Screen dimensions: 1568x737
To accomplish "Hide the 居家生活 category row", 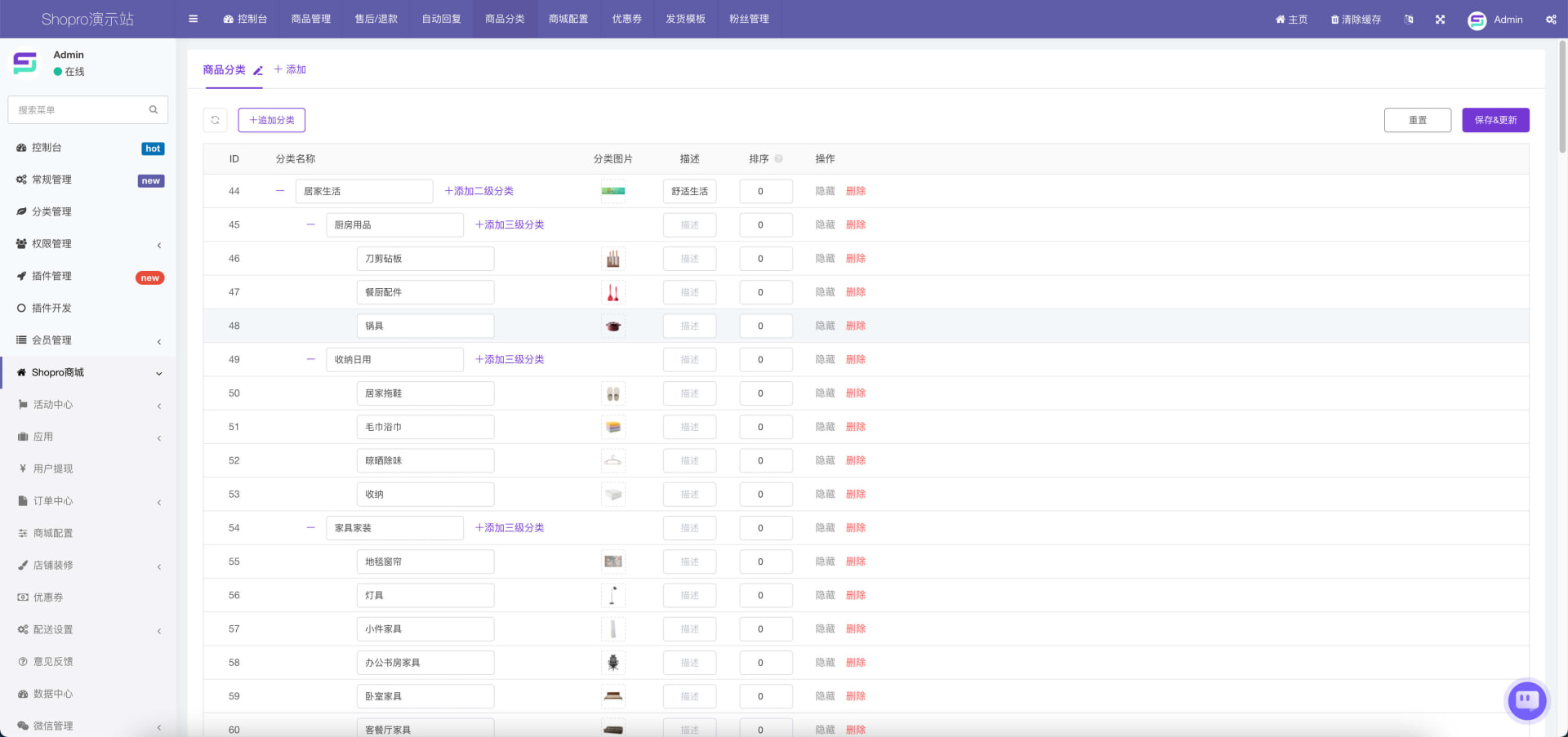I will [825, 191].
